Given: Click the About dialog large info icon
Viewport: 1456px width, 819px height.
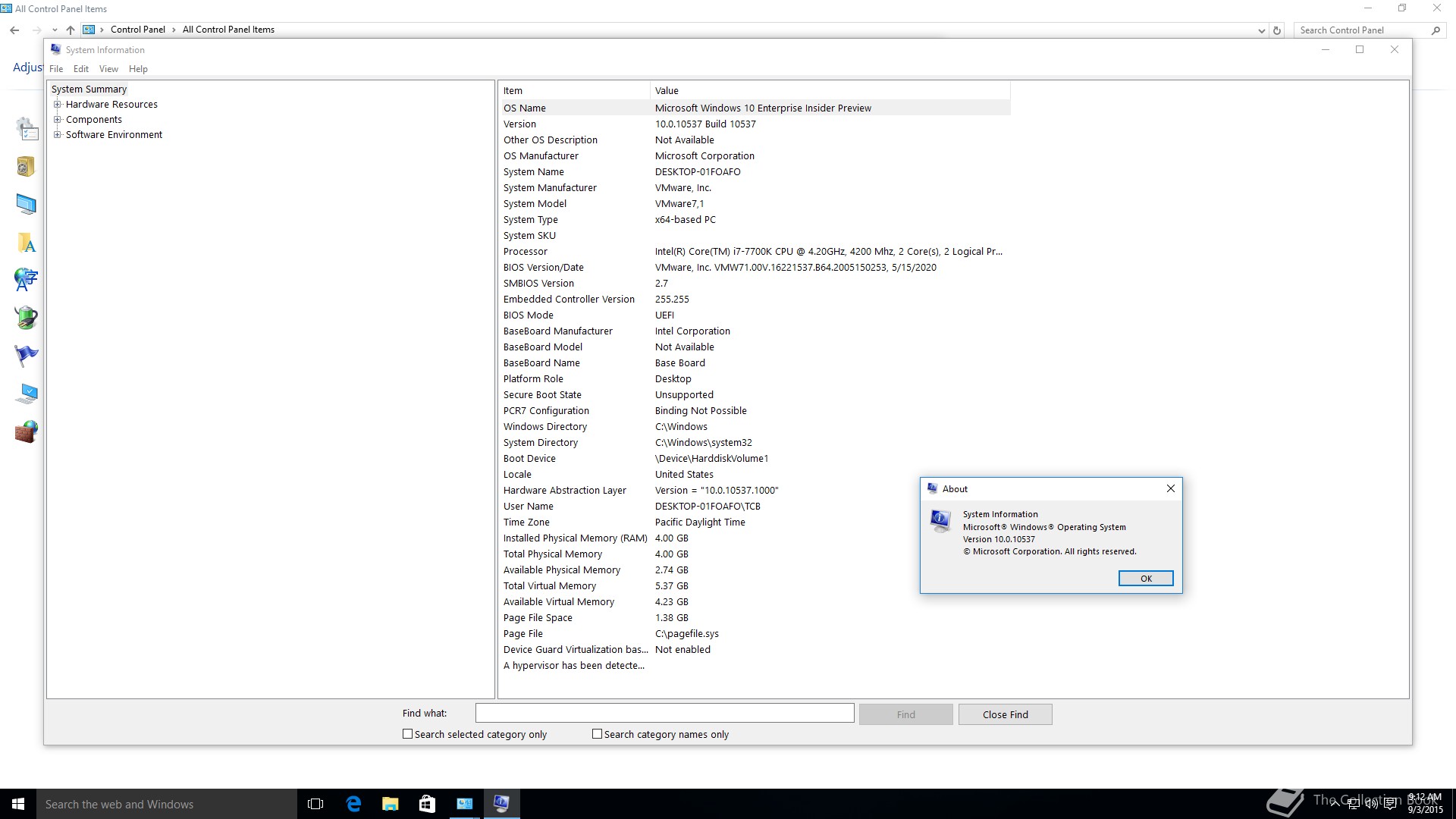Looking at the screenshot, I should point(940,520).
